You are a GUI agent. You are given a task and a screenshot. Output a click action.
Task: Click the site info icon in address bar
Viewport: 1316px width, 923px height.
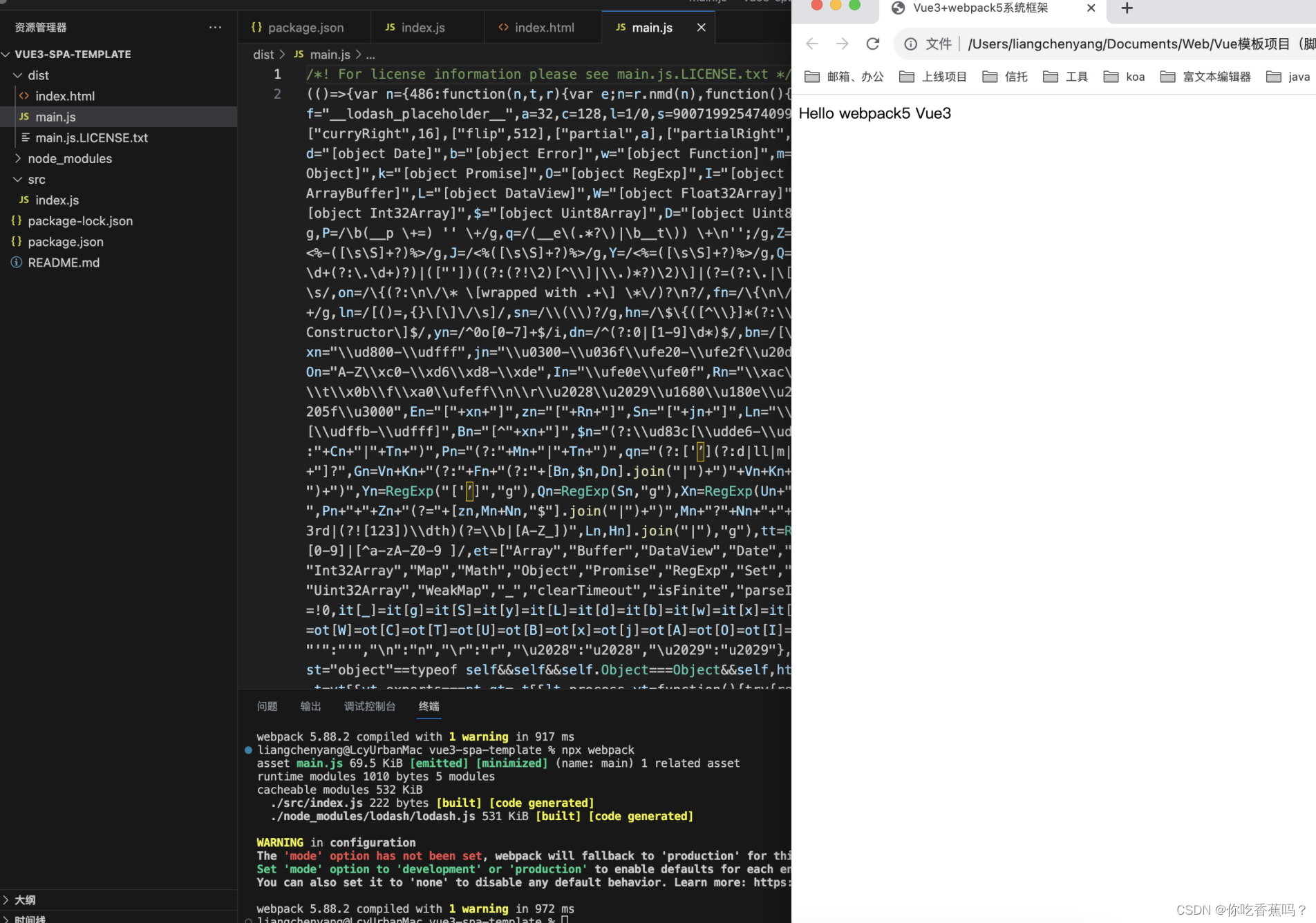click(x=911, y=44)
